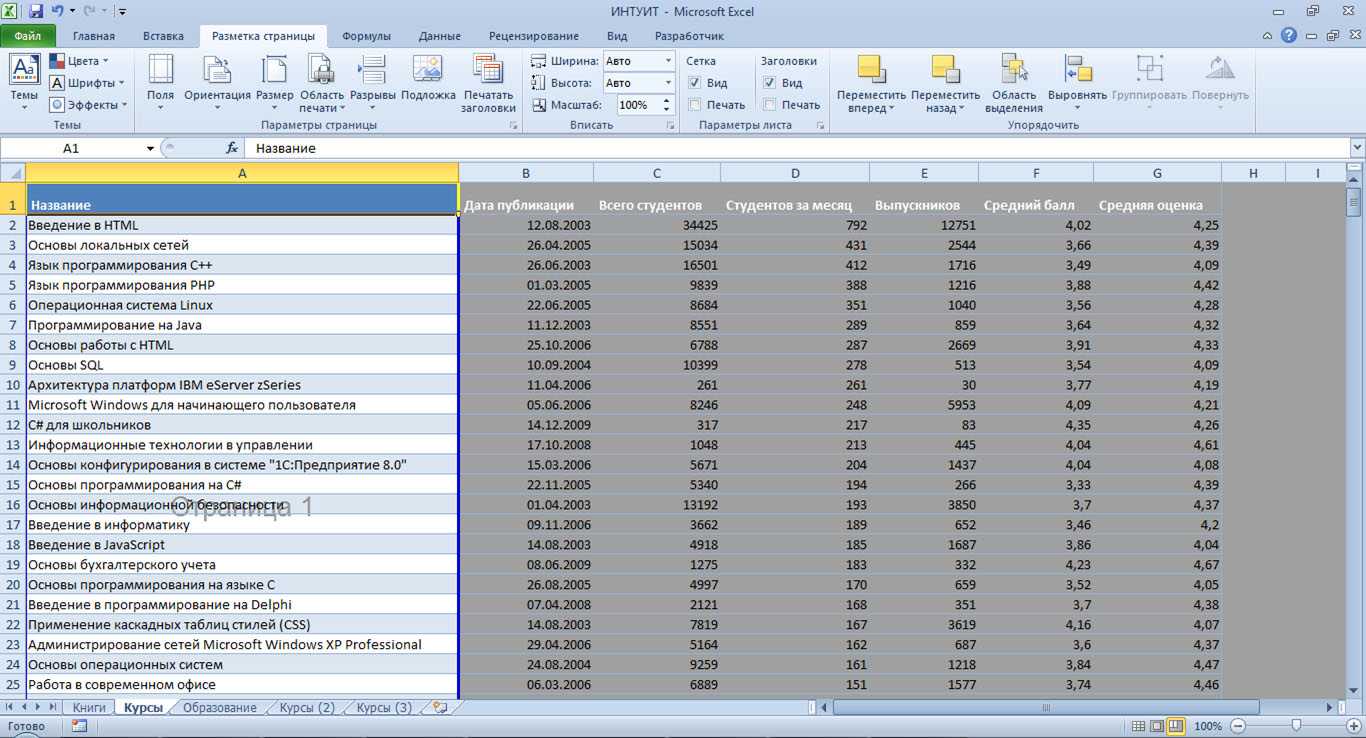The width and height of the screenshot is (1366, 738).
Task: Open Page Setup dialog launcher
Action: (514, 126)
